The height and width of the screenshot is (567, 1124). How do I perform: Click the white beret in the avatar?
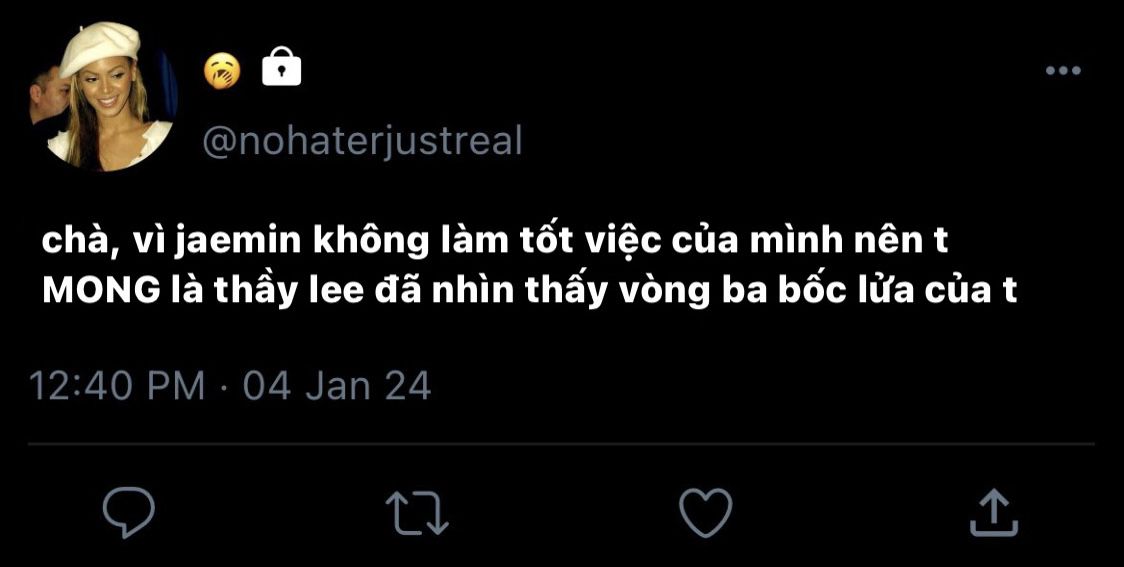[x=100, y=48]
